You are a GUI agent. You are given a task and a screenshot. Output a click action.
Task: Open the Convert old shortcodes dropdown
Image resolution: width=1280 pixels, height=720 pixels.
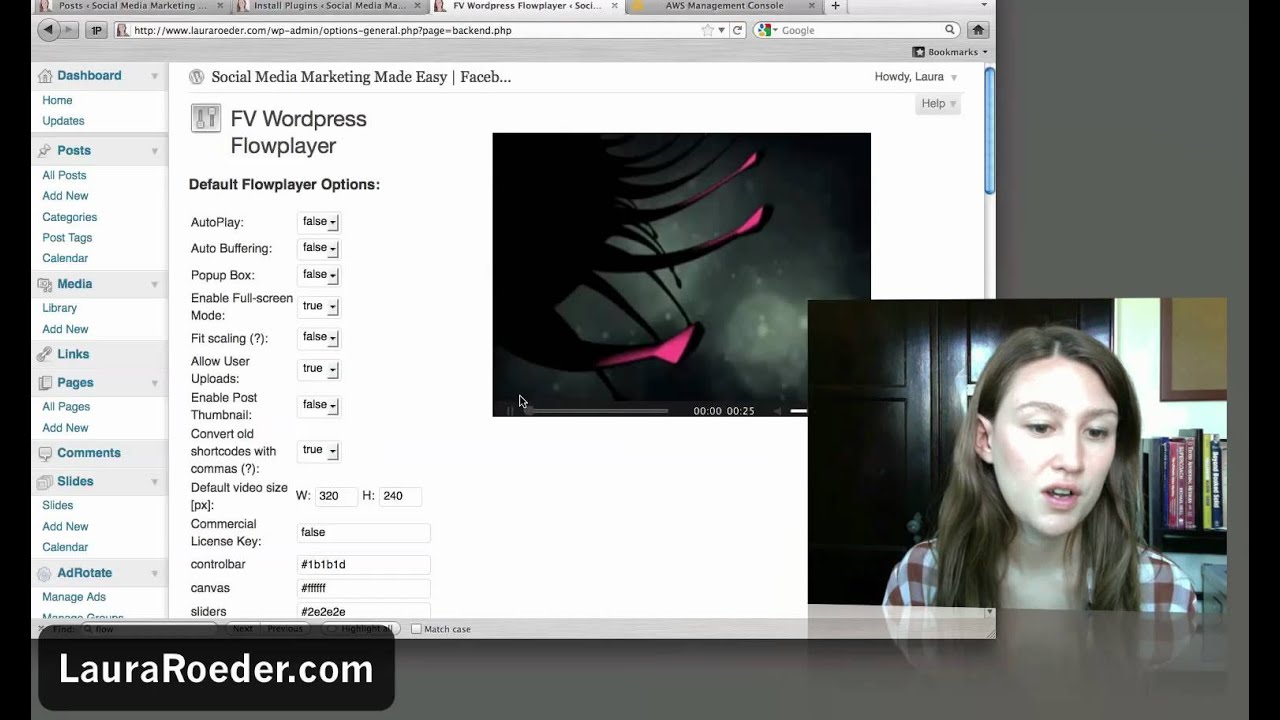pyautogui.click(x=319, y=450)
